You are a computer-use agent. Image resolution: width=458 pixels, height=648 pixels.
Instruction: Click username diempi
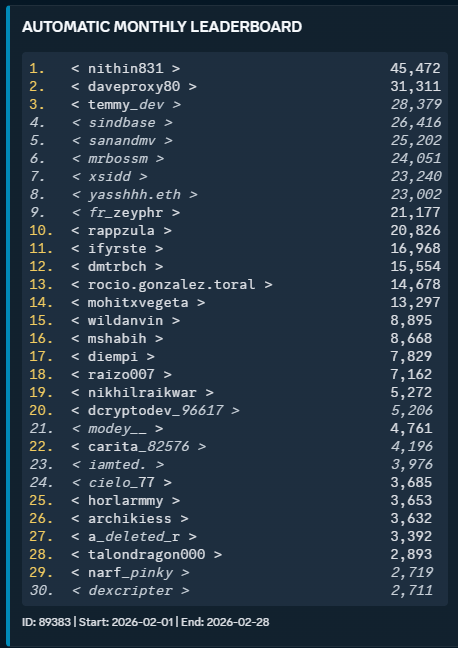click(x=113, y=357)
